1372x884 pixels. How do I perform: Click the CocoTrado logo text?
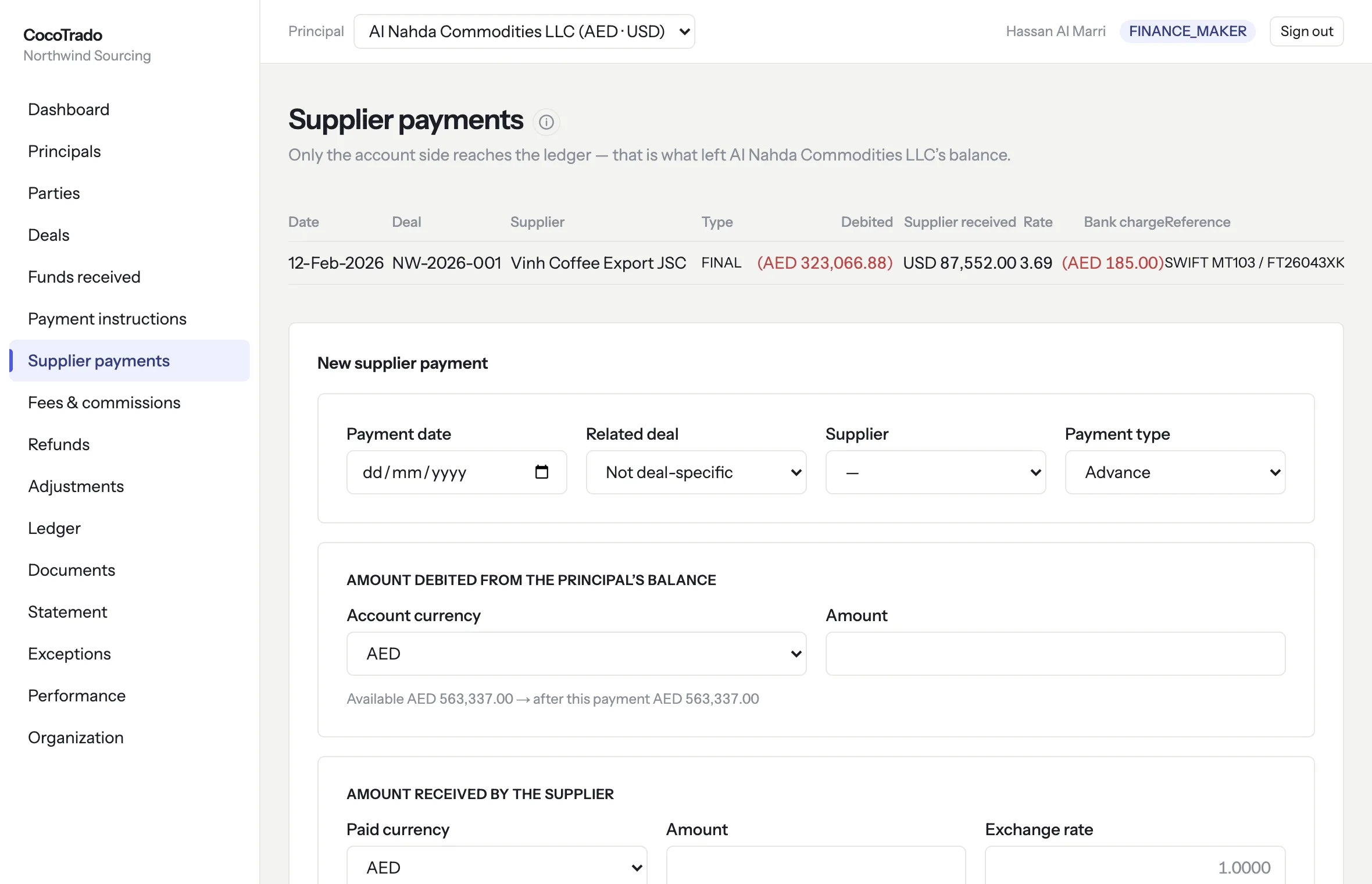pyautogui.click(x=63, y=35)
